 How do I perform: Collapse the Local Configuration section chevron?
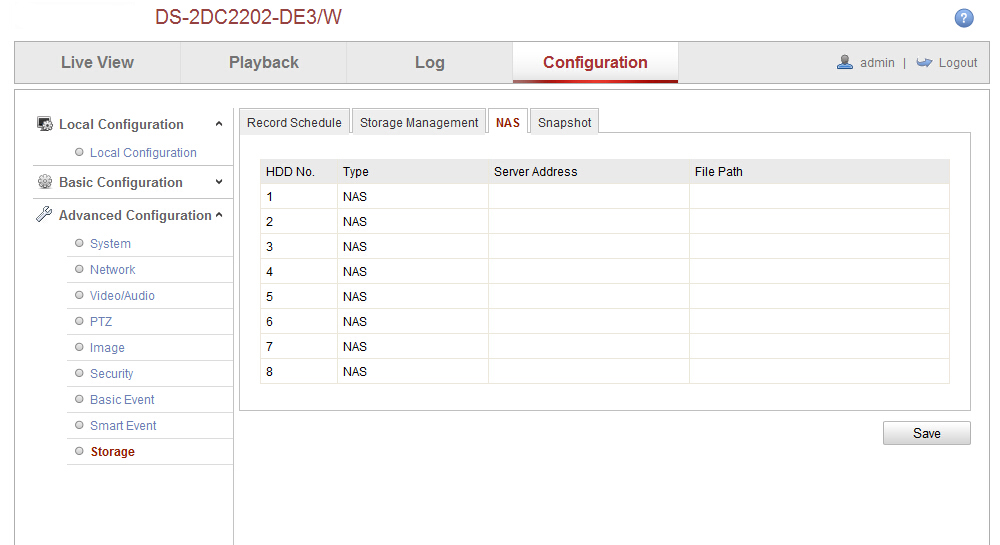tap(219, 124)
